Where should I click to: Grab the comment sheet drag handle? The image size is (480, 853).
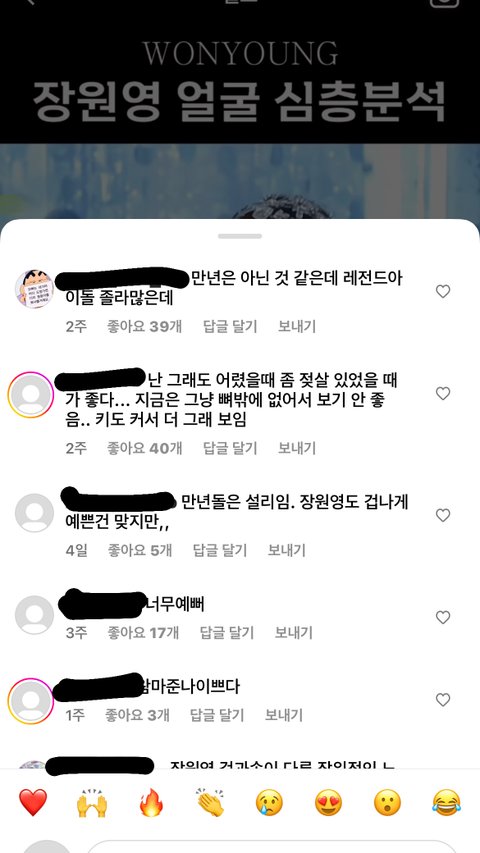click(240, 236)
